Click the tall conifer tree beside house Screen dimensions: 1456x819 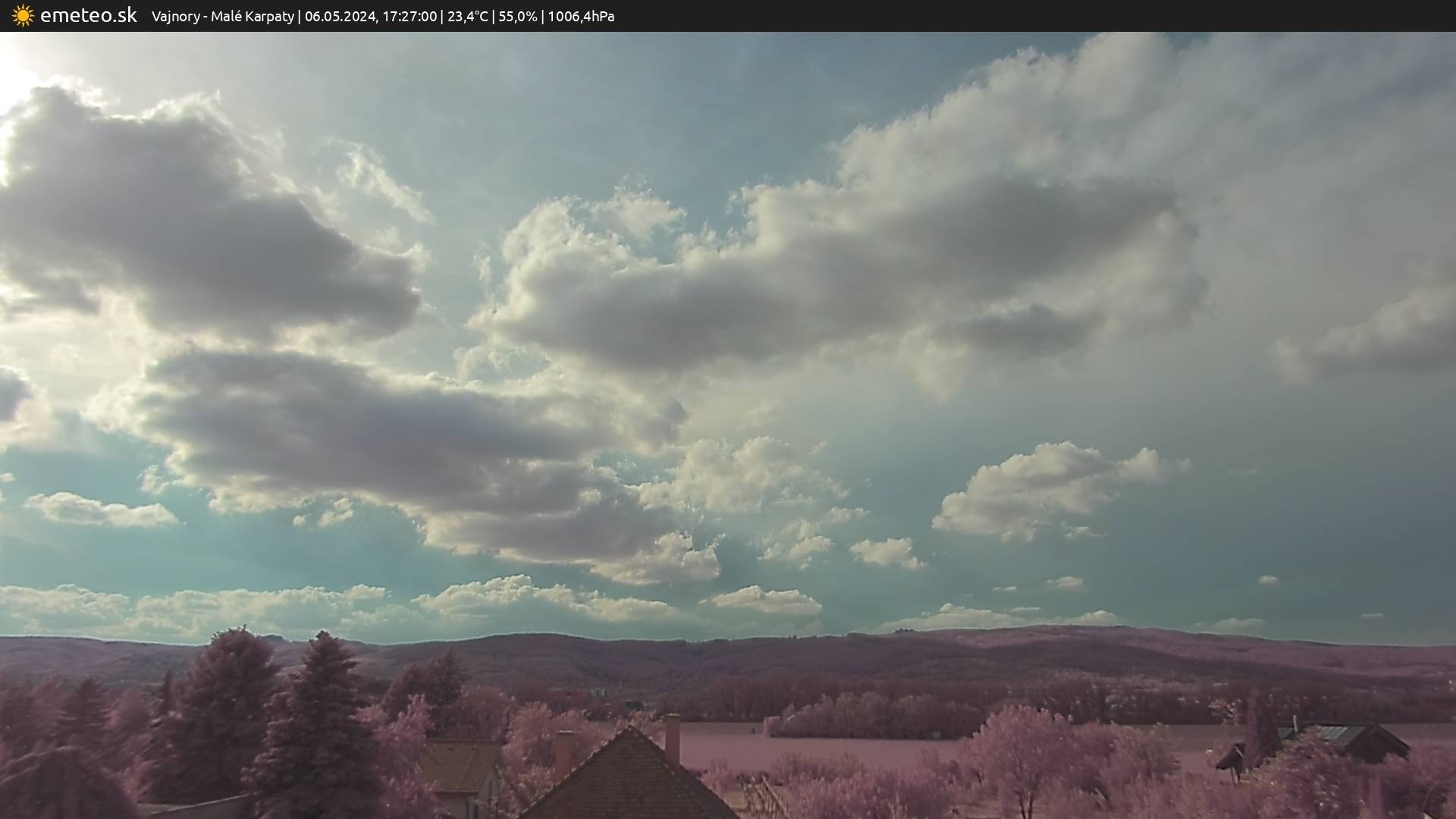tap(318, 720)
